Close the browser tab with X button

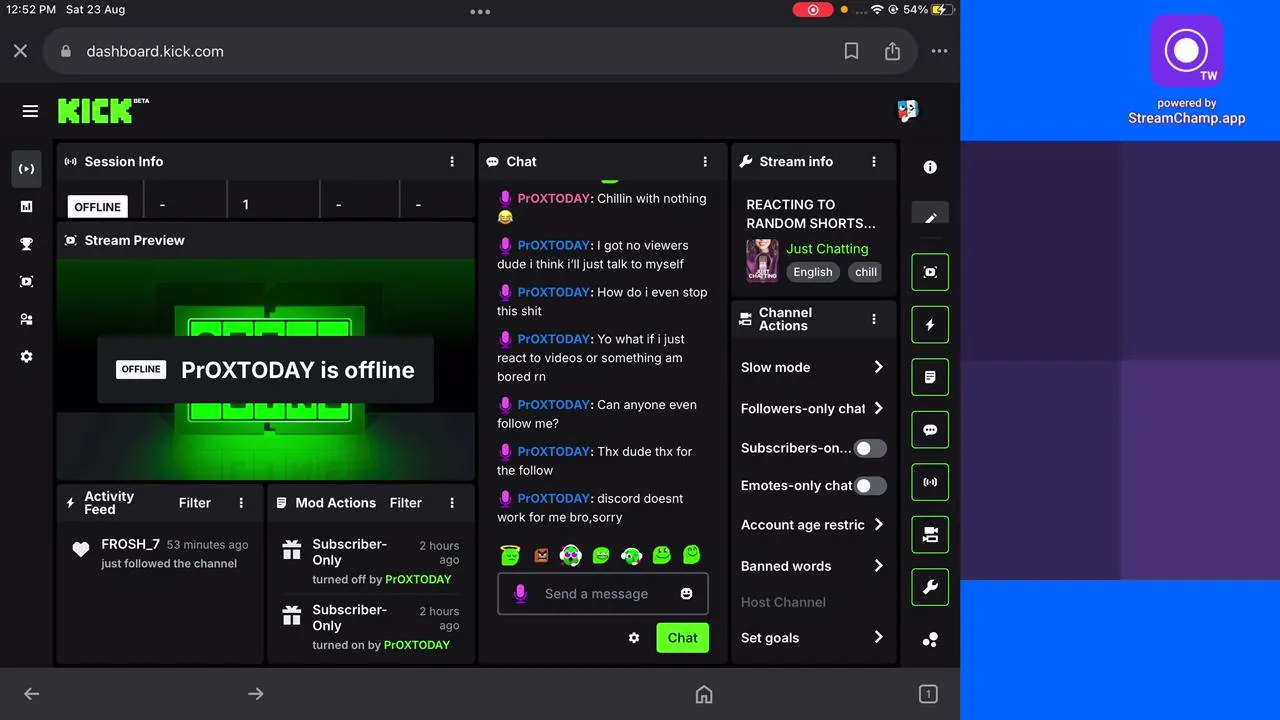(x=20, y=51)
